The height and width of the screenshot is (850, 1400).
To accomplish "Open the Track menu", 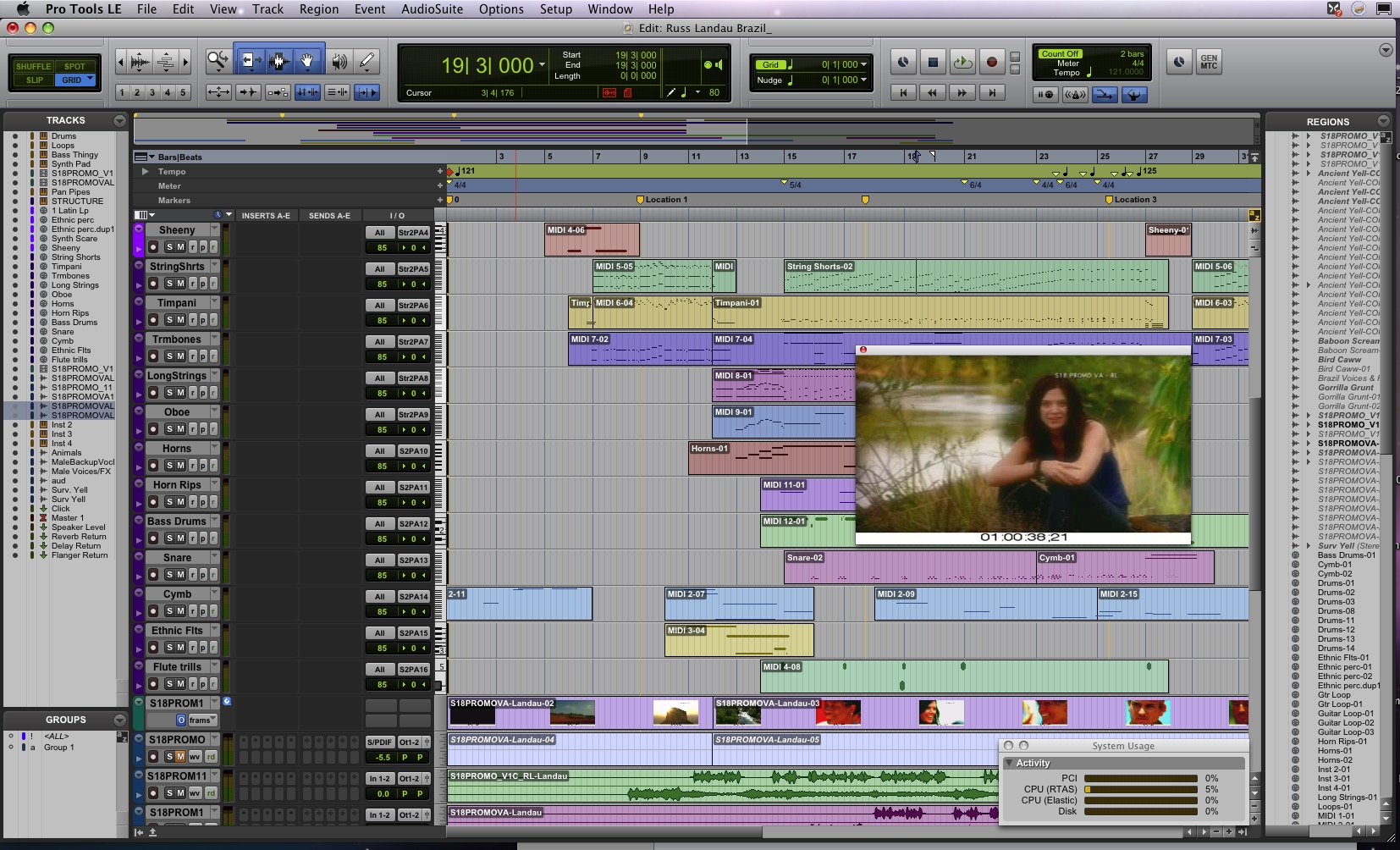I will [x=267, y=9].
